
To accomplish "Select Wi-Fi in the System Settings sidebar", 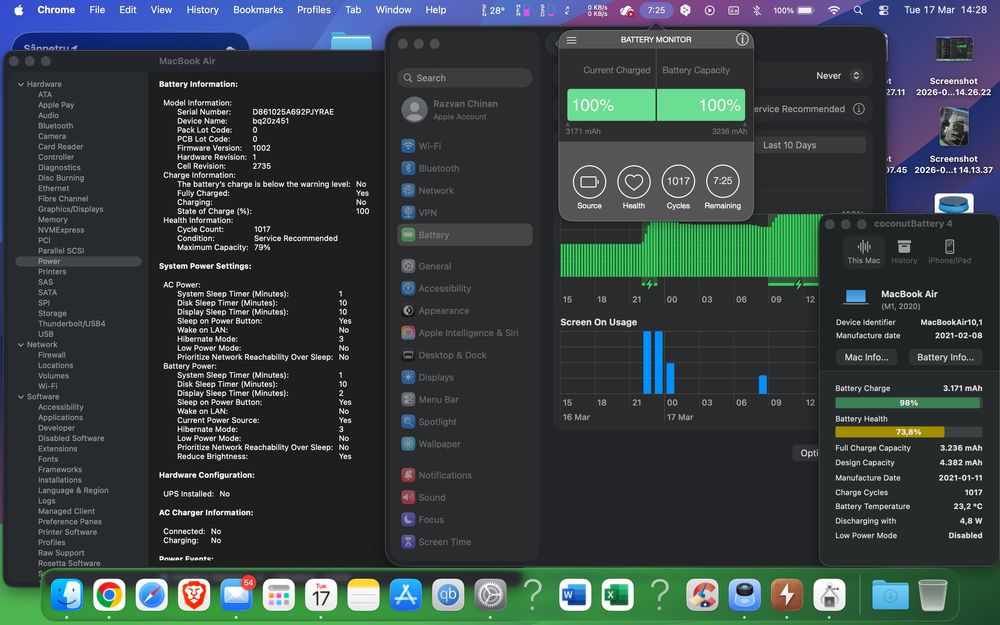I will click(464, 146).
